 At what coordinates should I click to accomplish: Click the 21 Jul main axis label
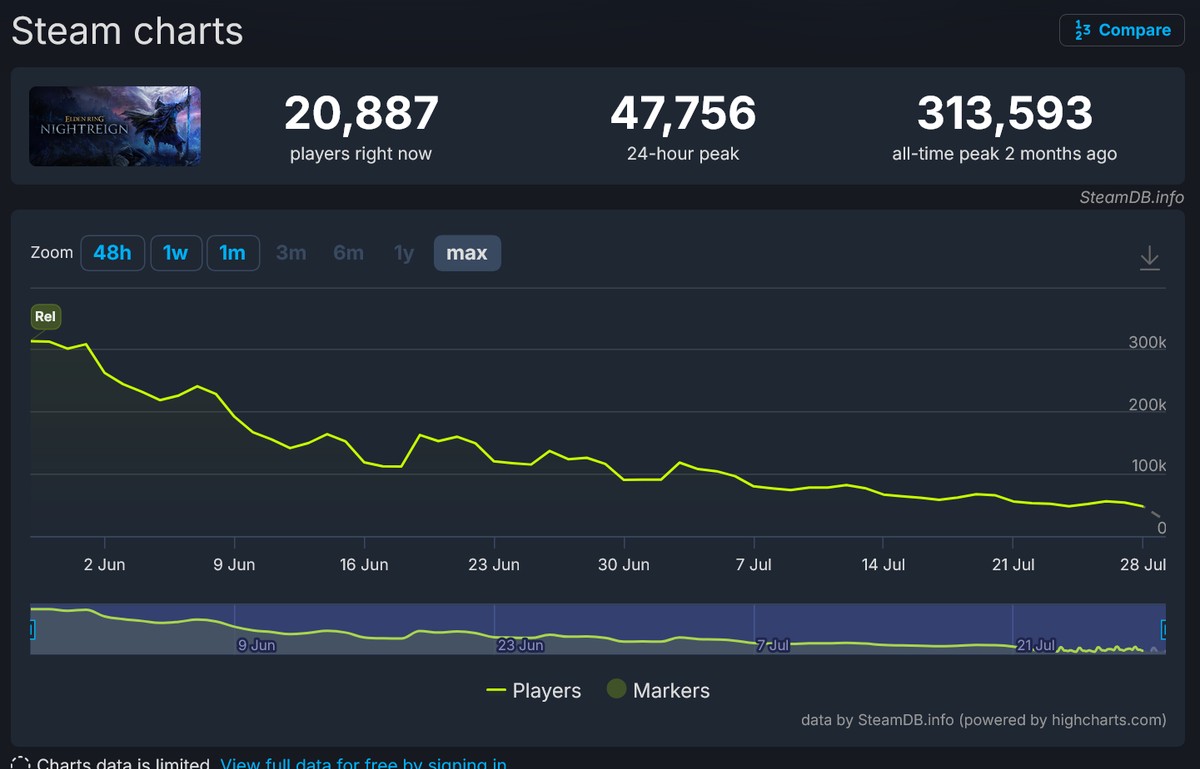(1013, 564)
